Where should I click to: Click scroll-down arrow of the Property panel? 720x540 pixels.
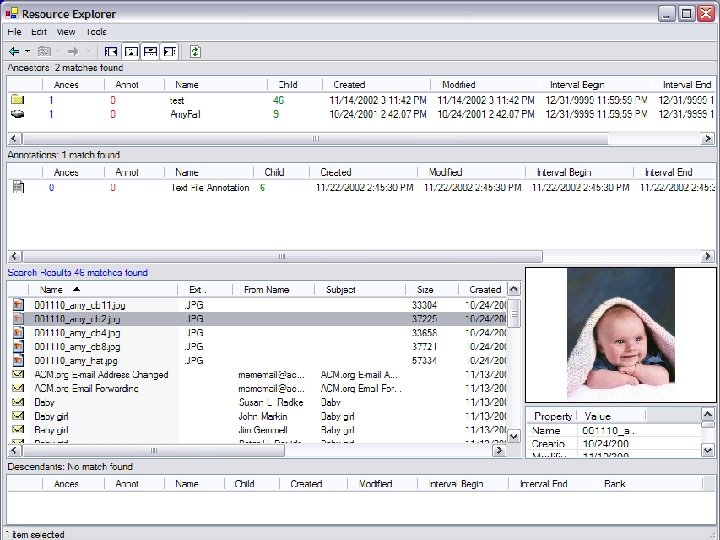[708, 452]
